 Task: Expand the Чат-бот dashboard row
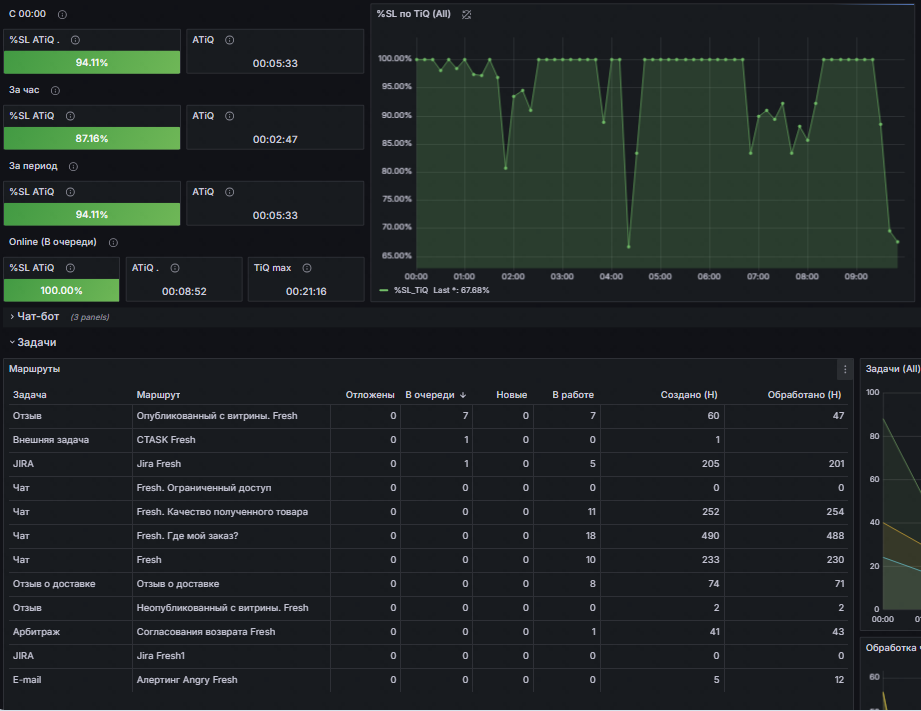pyautogui.click(x=38, y=317)
